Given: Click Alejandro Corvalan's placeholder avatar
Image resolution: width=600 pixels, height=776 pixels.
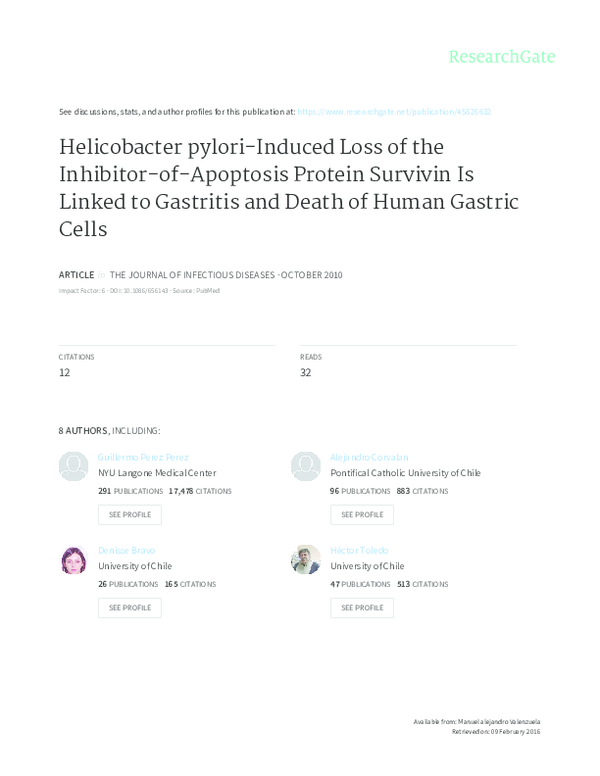Looking at the screenshot, I should coord(305,466).
